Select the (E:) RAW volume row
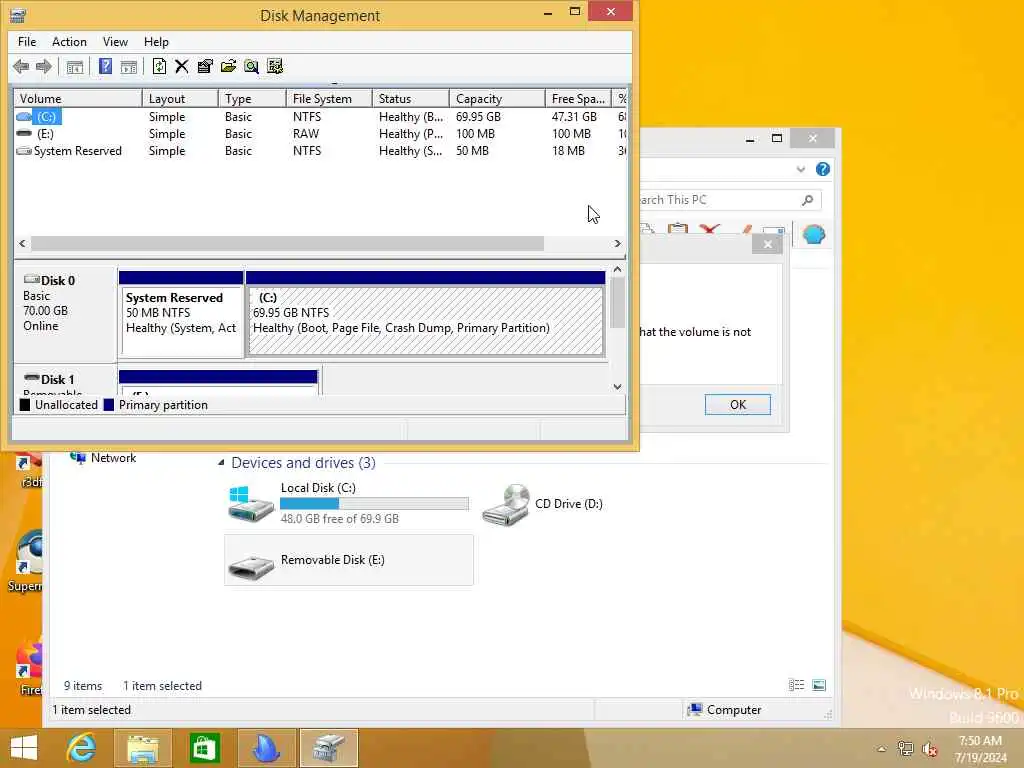 (320, 134)
